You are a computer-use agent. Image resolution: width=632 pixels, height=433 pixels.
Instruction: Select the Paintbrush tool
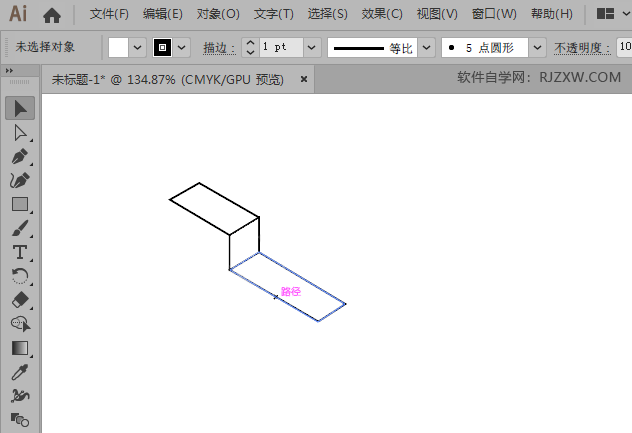[x=20, y=228]
